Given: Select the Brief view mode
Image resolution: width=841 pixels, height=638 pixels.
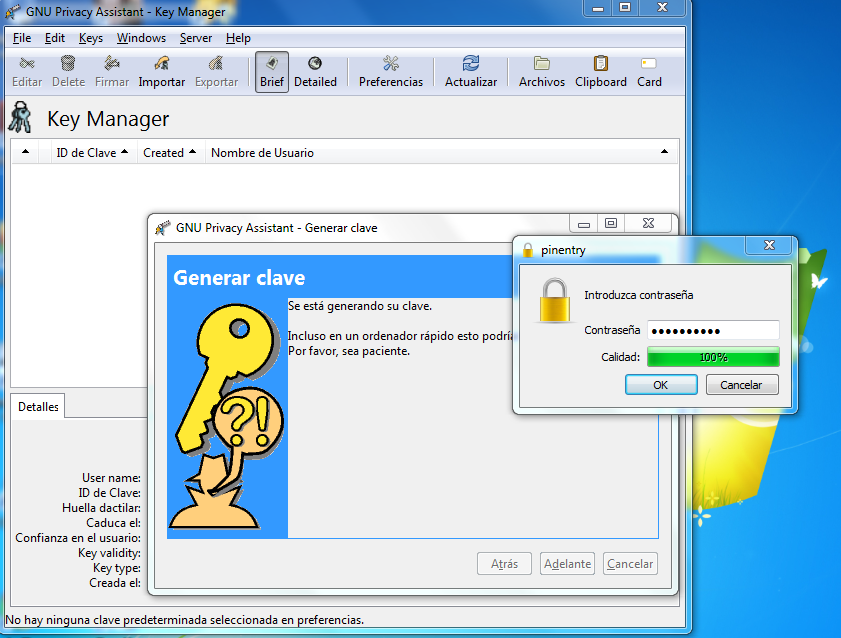Looking at the screenshot, I should tap(272, 72).
